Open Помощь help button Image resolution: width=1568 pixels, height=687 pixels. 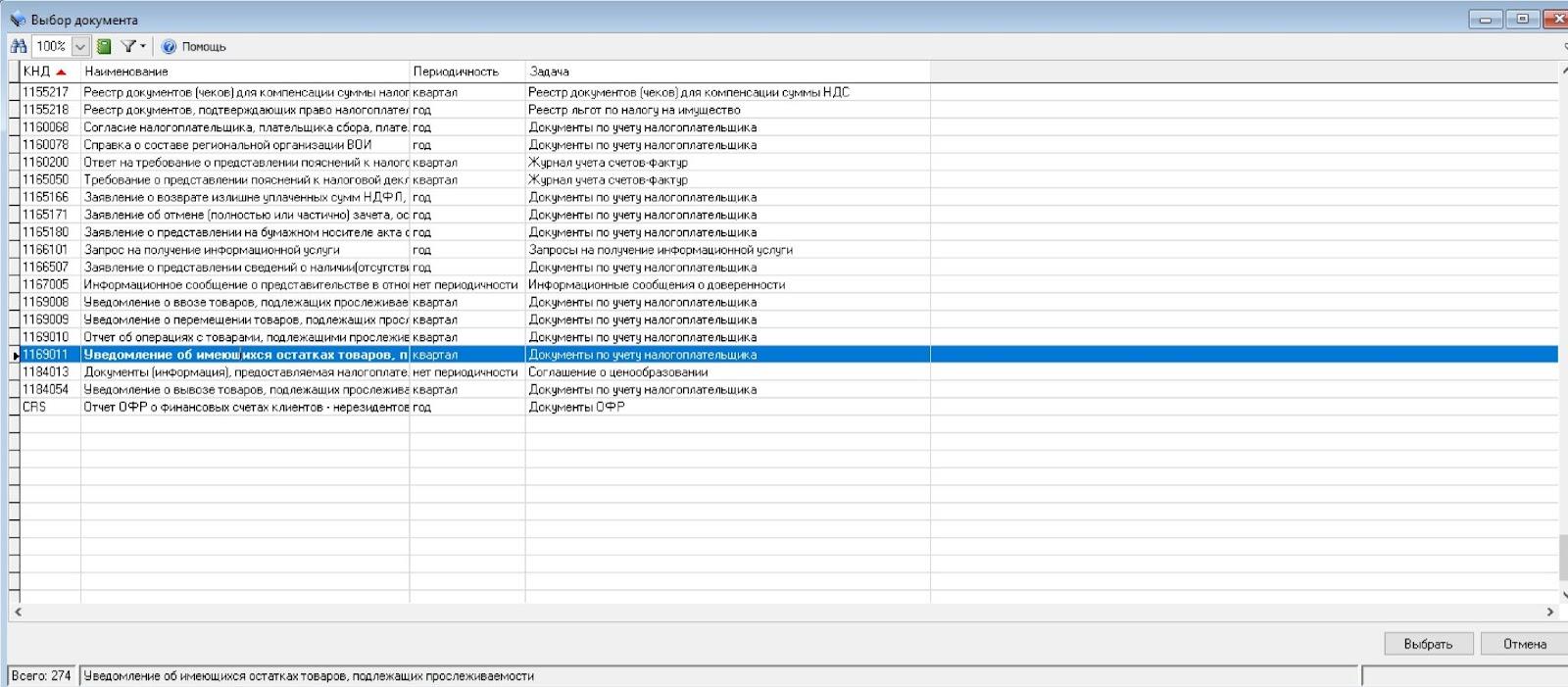pyautogui.click(x=194, y=46)
